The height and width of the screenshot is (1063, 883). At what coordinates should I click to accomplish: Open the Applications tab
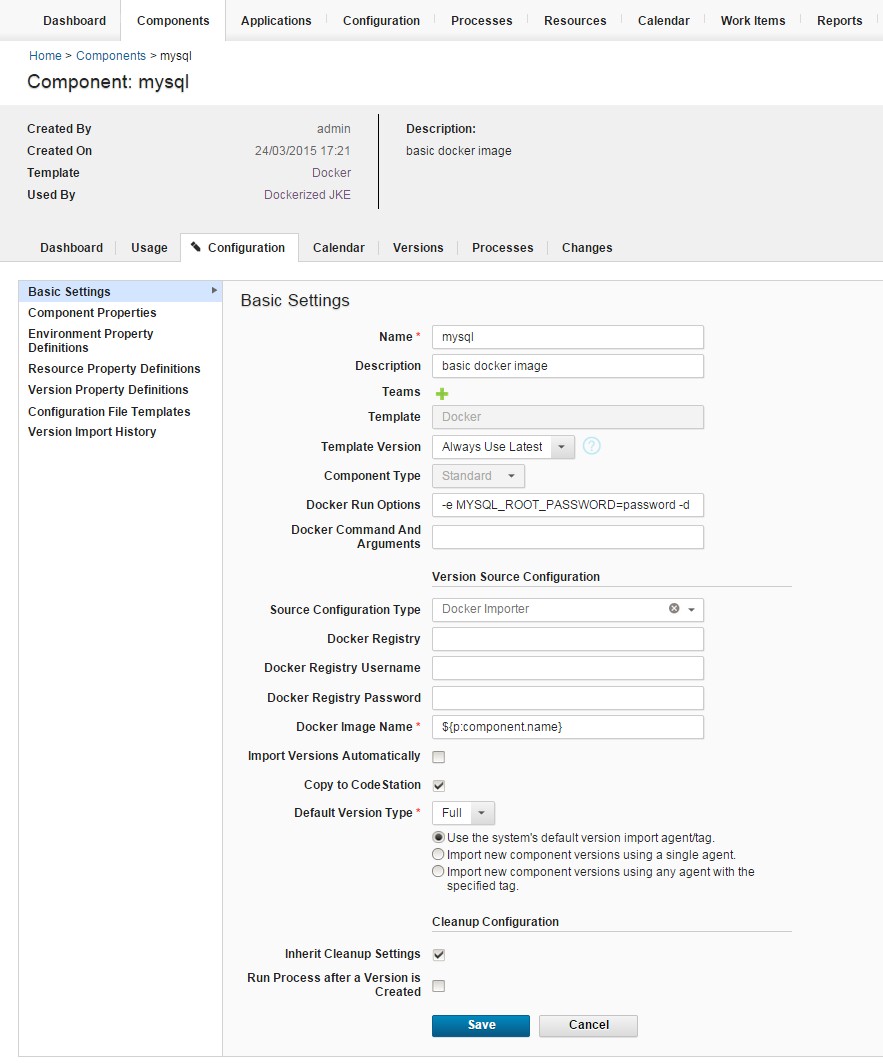coord(276,20)
